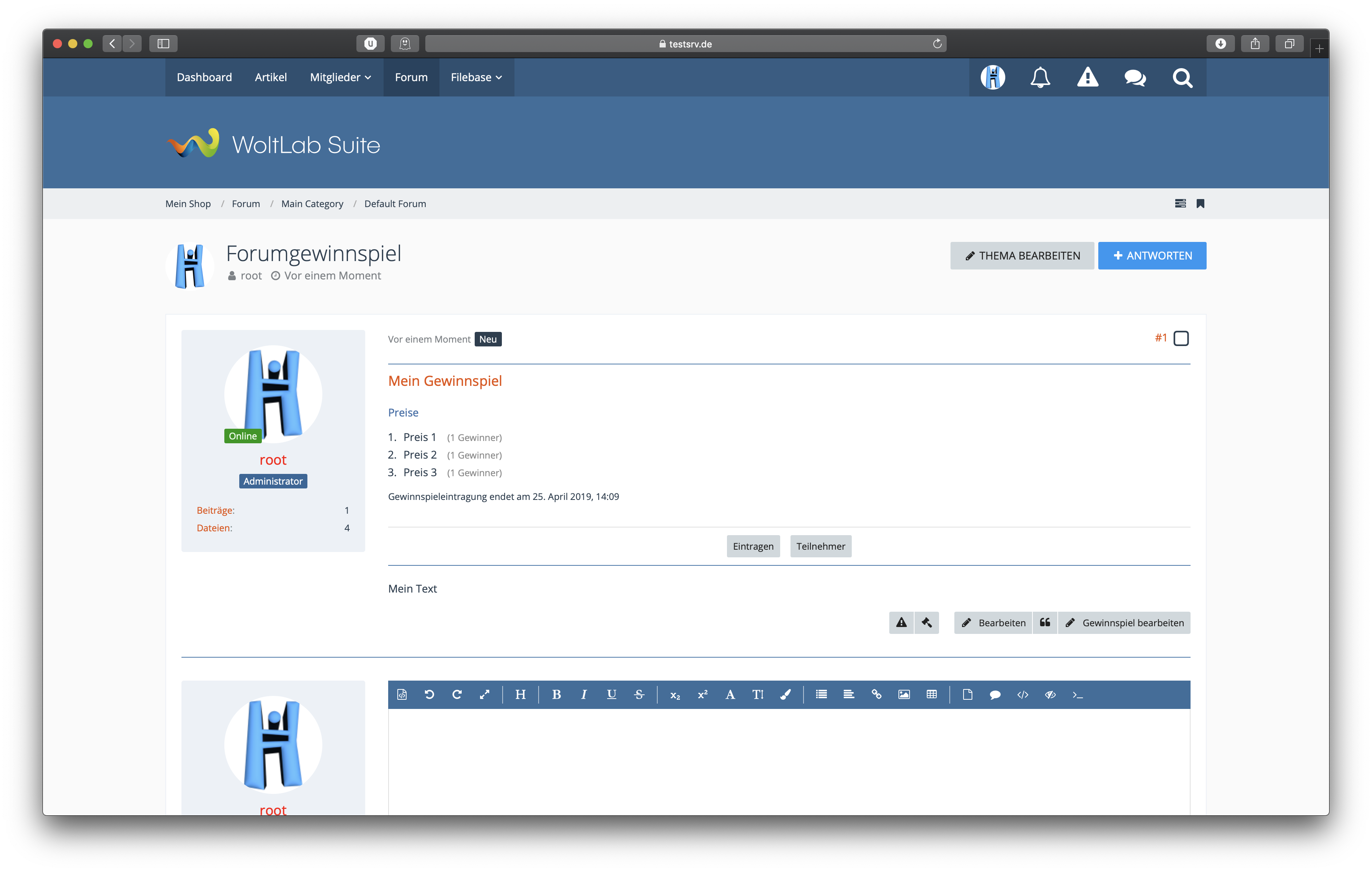Viewport: 1372px width, 872px height.
Task: Insert a table using the editor toolbar
Action: click(931, 694)
